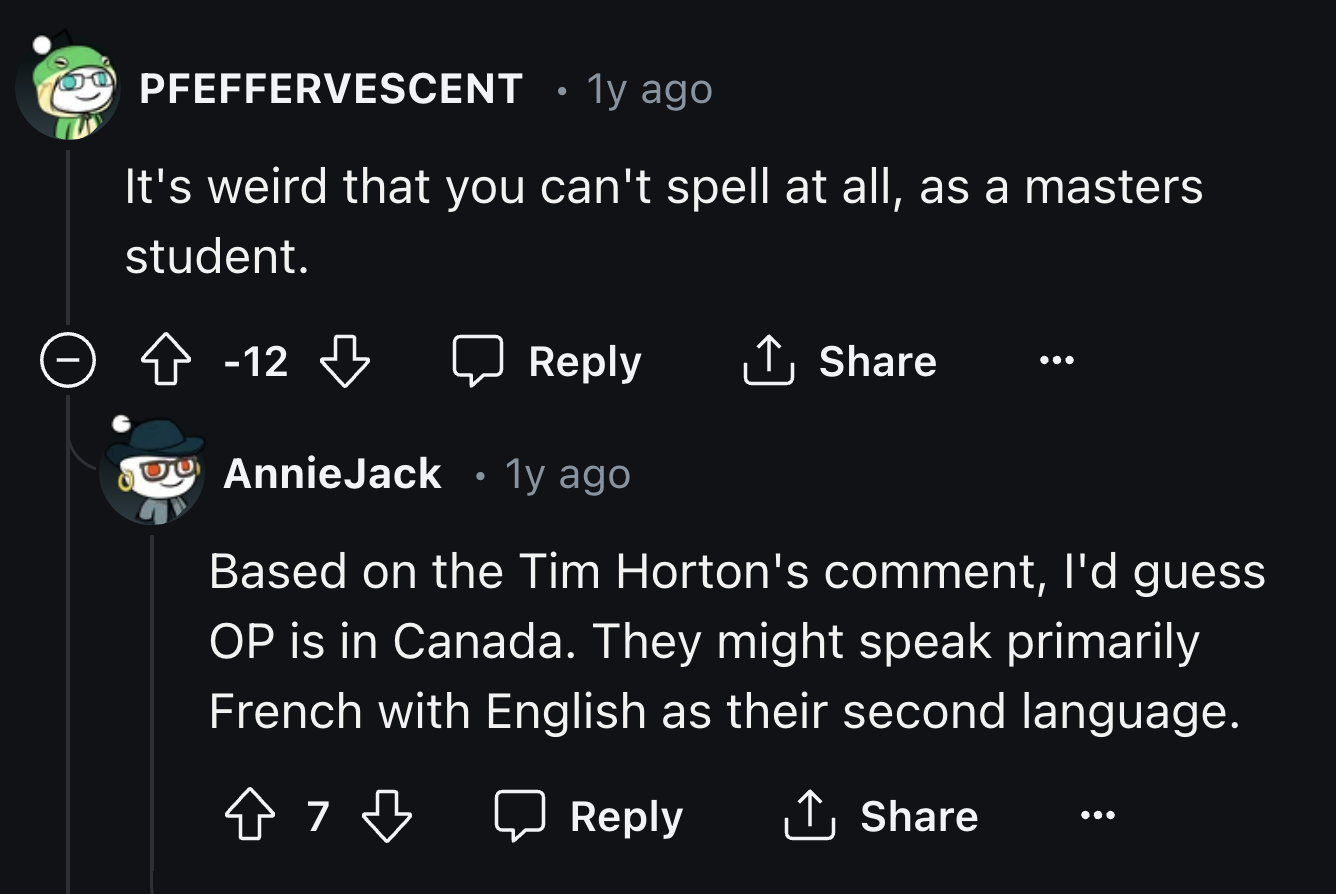
Task: Downvote AnnieJack's reply
Action: pyautogui.click(x=386, y=817)
